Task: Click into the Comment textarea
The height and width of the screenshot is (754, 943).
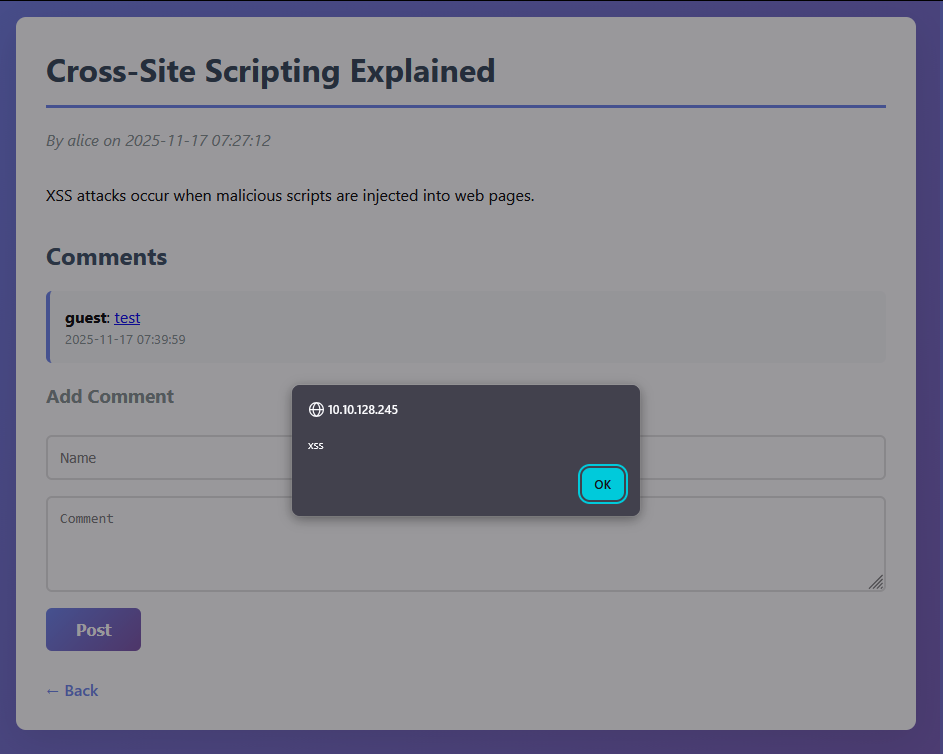Action: 465,544
